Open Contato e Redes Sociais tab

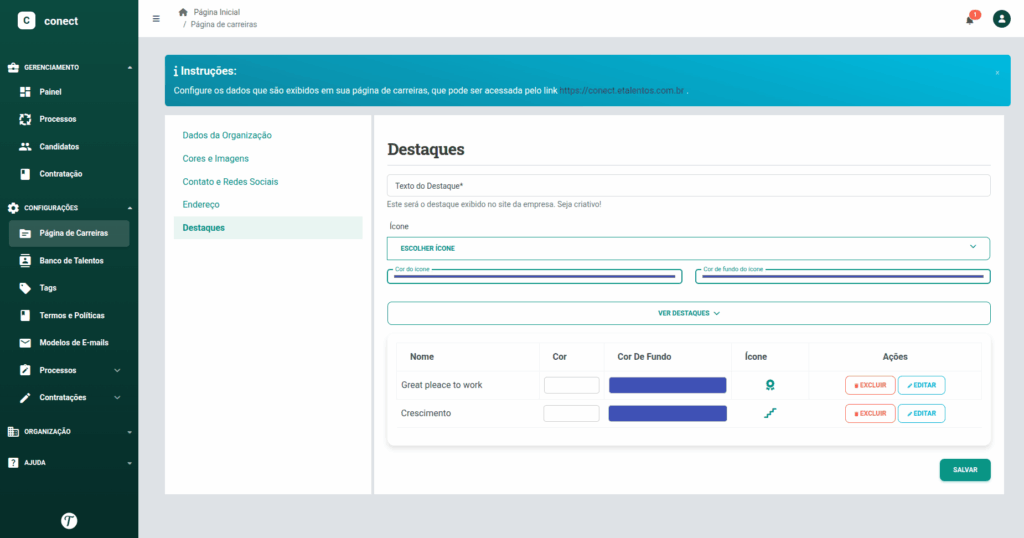click(x=230, y=182)
